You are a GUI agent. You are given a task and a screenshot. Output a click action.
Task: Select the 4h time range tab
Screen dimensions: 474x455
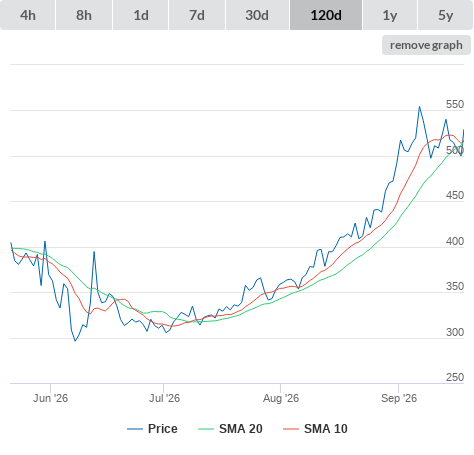(x=28, y=15)
